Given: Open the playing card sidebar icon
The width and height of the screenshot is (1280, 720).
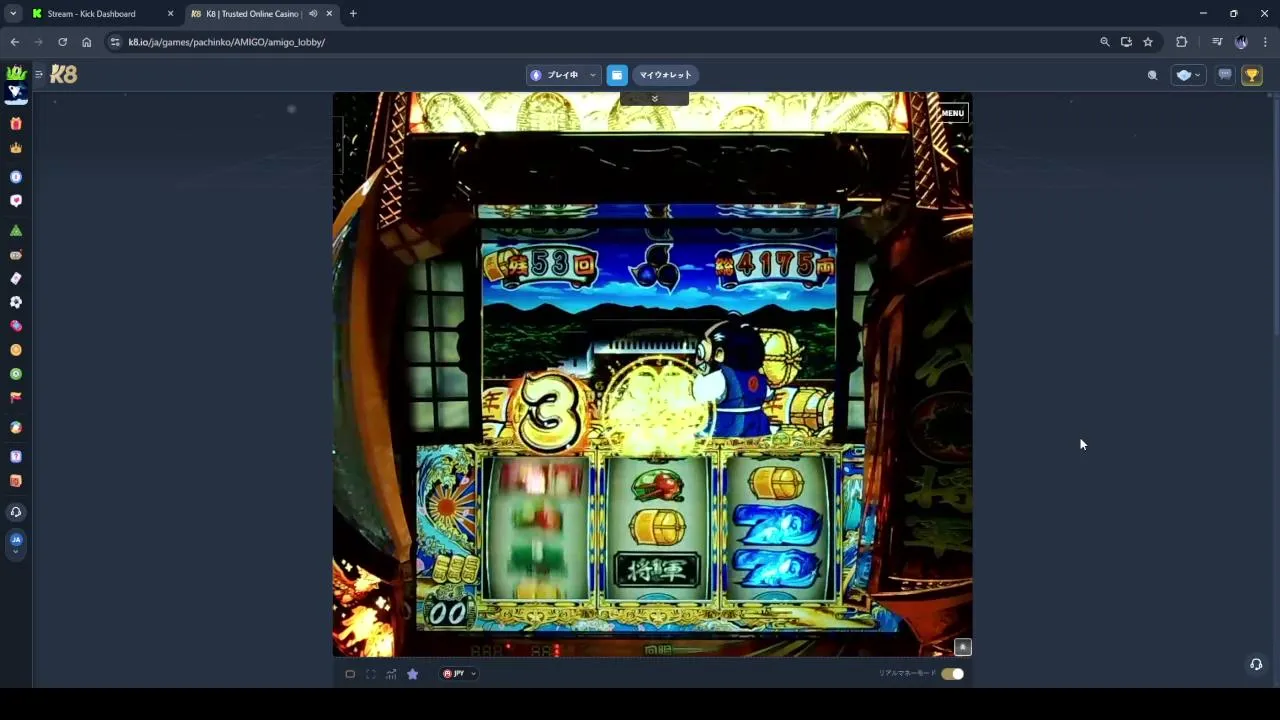Looking at the screenshot, I should [15, 279].
